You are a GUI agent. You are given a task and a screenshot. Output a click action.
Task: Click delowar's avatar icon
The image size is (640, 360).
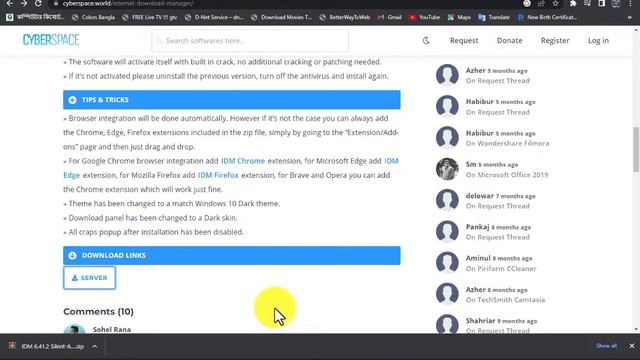tap(447, 200)
